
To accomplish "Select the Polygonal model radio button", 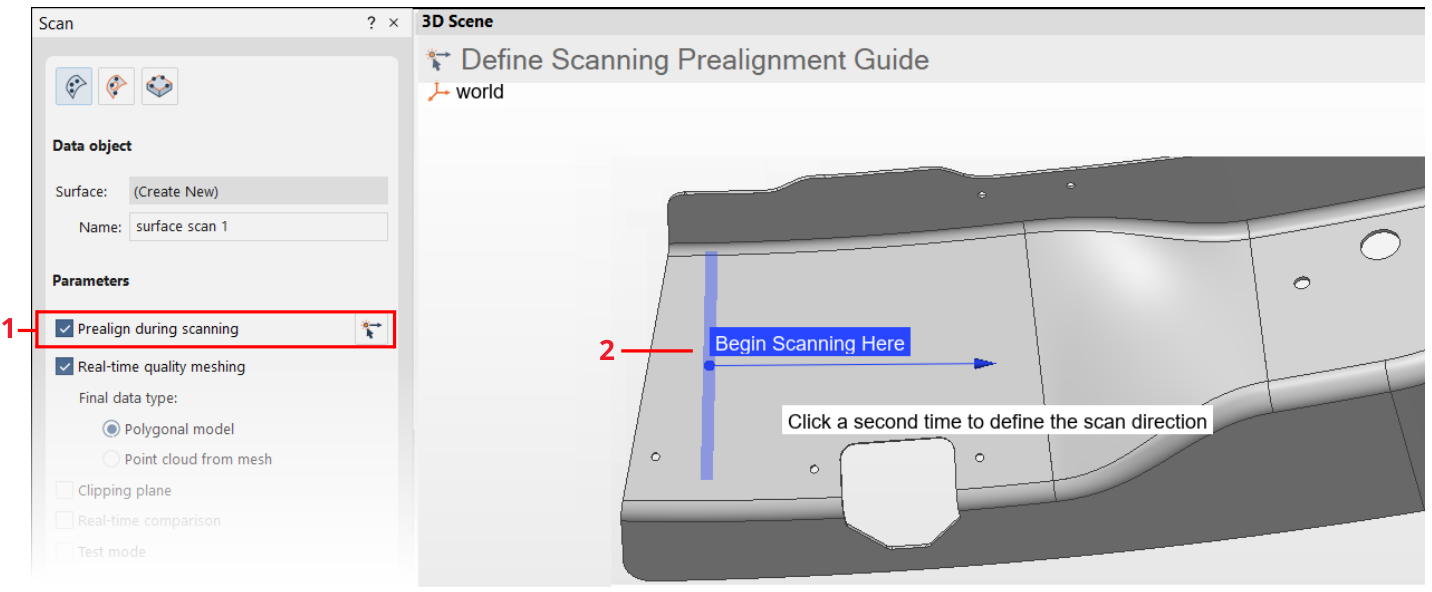I will coord(112,429).
